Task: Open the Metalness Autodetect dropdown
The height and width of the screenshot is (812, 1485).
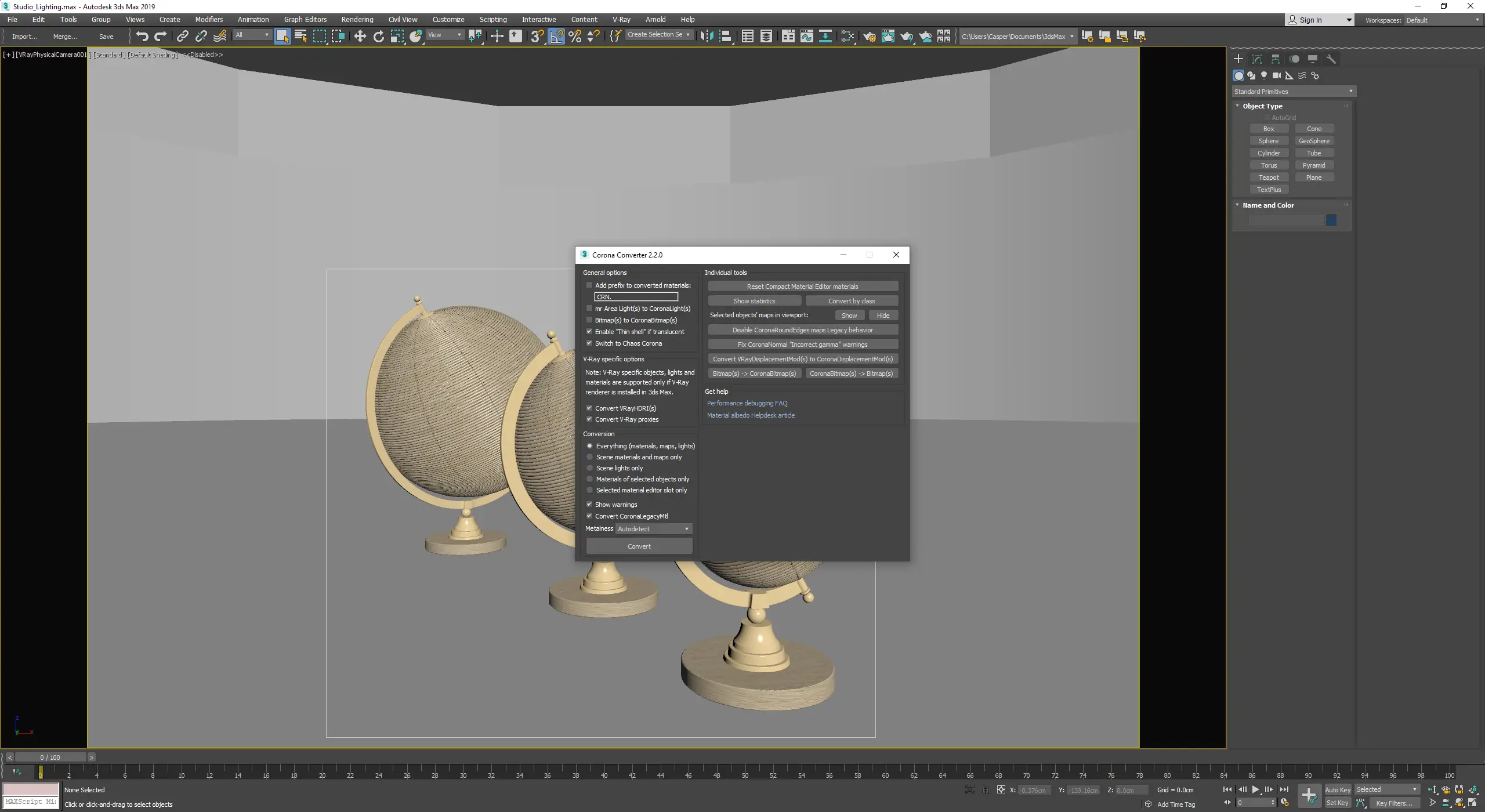Action: click(x=653, y=529)
